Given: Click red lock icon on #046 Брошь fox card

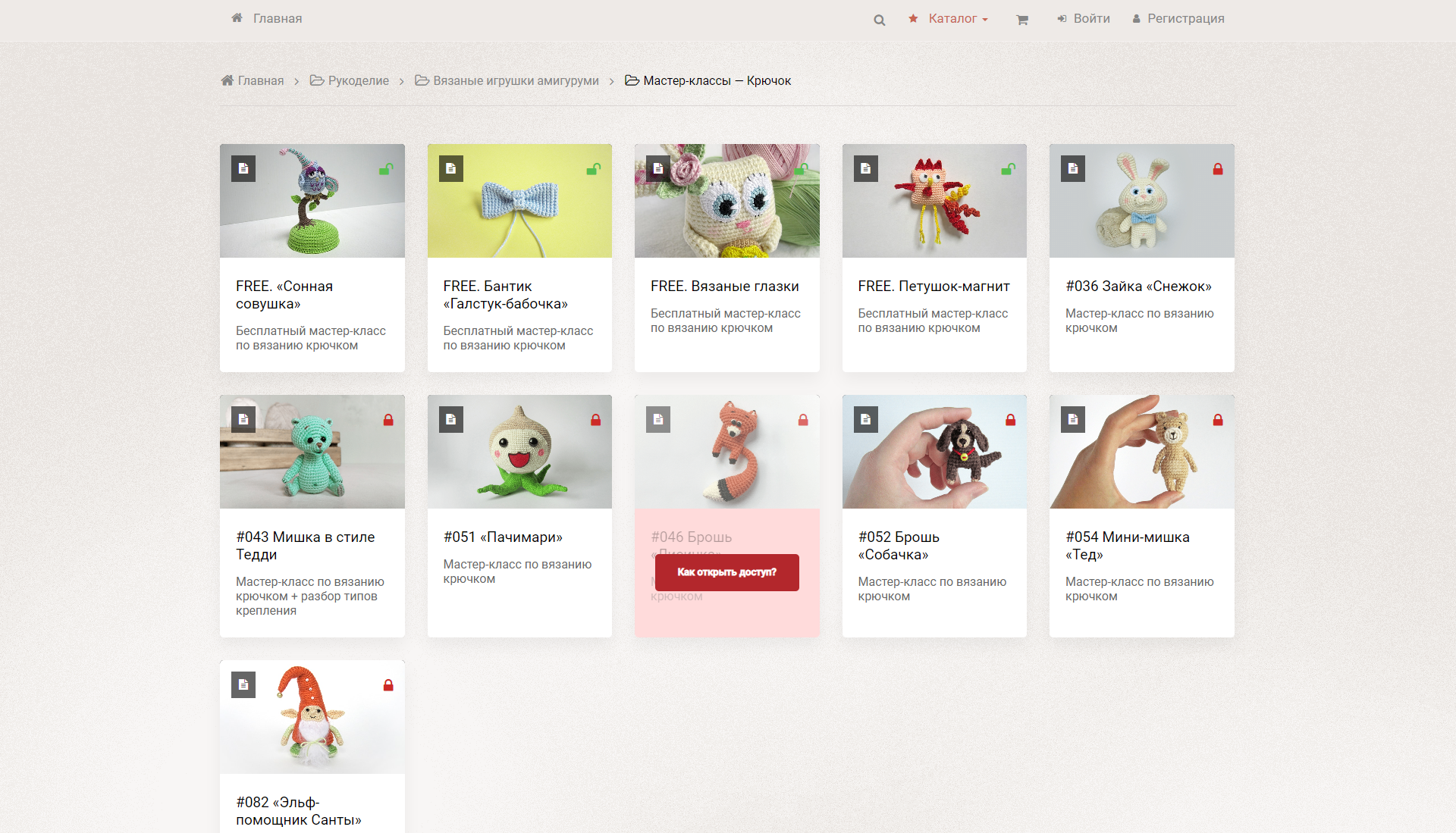Looking at the screenshot, I should 803,420.
